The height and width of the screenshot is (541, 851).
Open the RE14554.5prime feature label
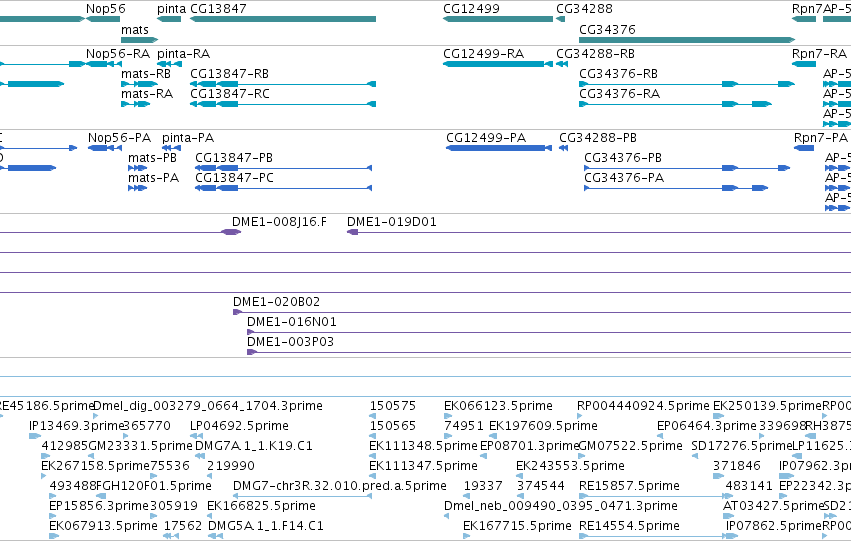coord(629,526)
